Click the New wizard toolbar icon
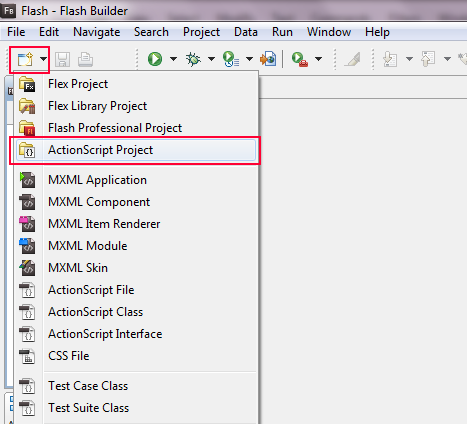Viewport: 467px width, 424px height. [25, 59]
